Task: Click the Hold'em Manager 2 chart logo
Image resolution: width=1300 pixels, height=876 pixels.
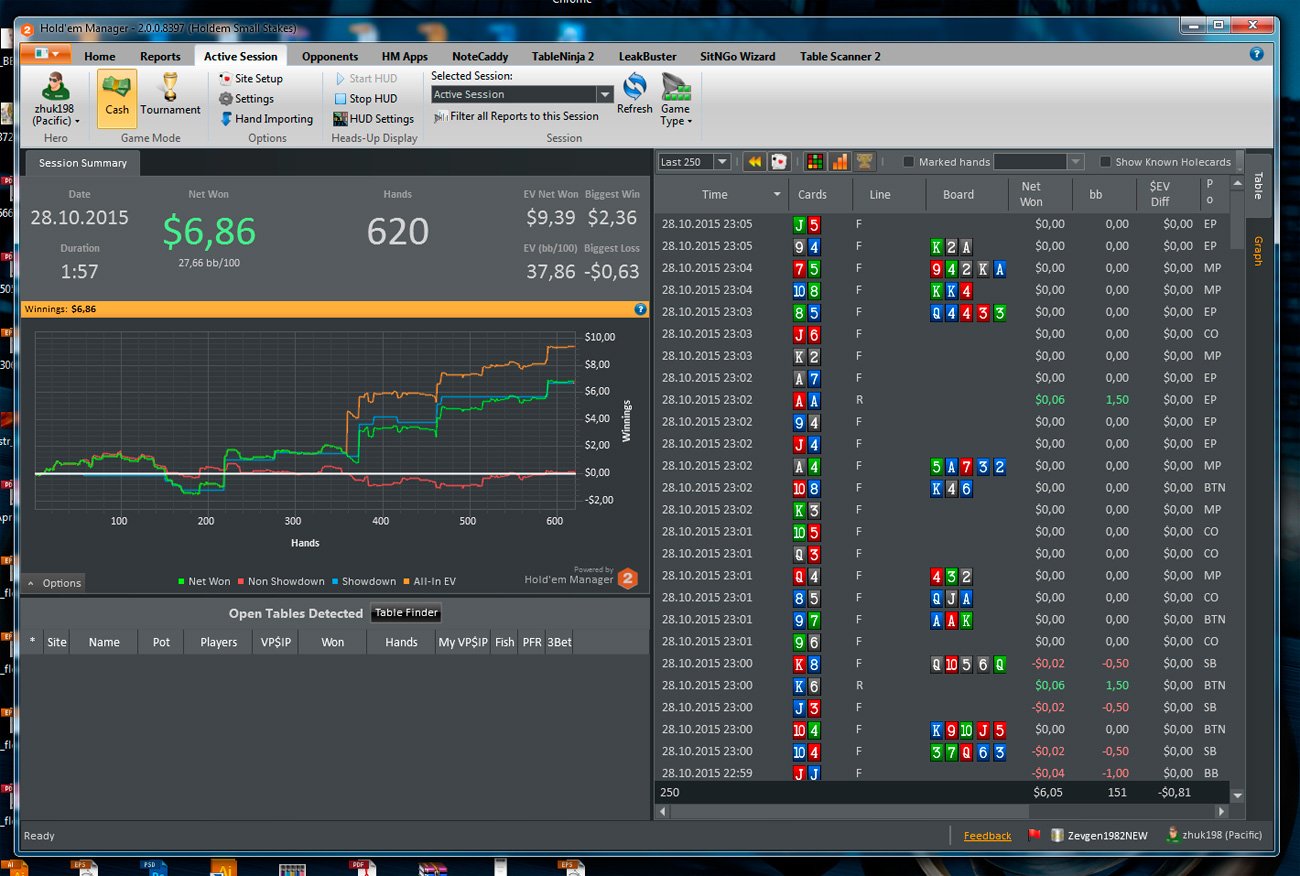Action: click(627, 578)
